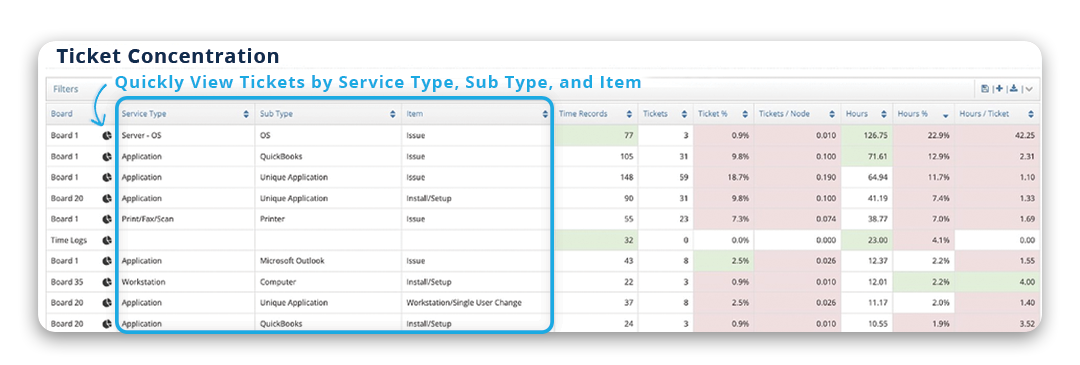
Task: Open pie chart icon for Microsoft Outlook row
Action: [x=107, y=261]
